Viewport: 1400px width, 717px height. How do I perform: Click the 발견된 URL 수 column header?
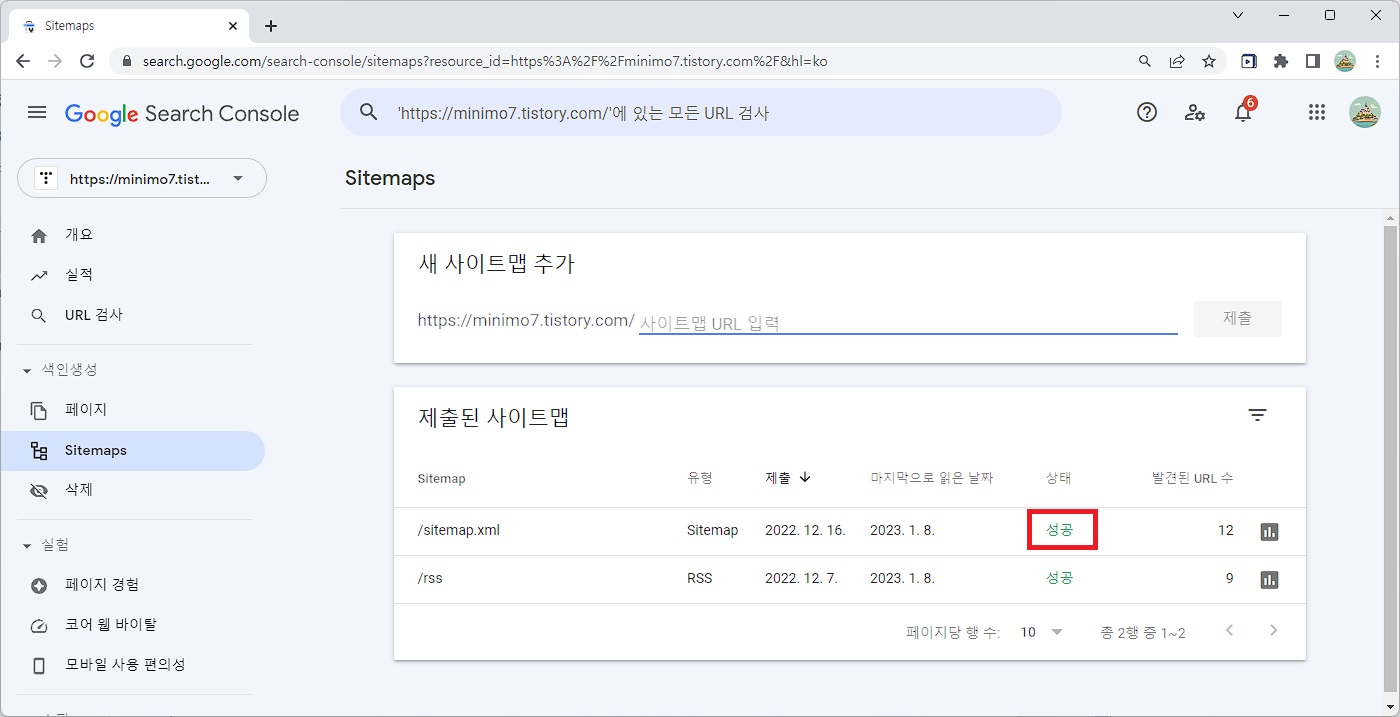pyautogui.click(x=1193, y=479)
